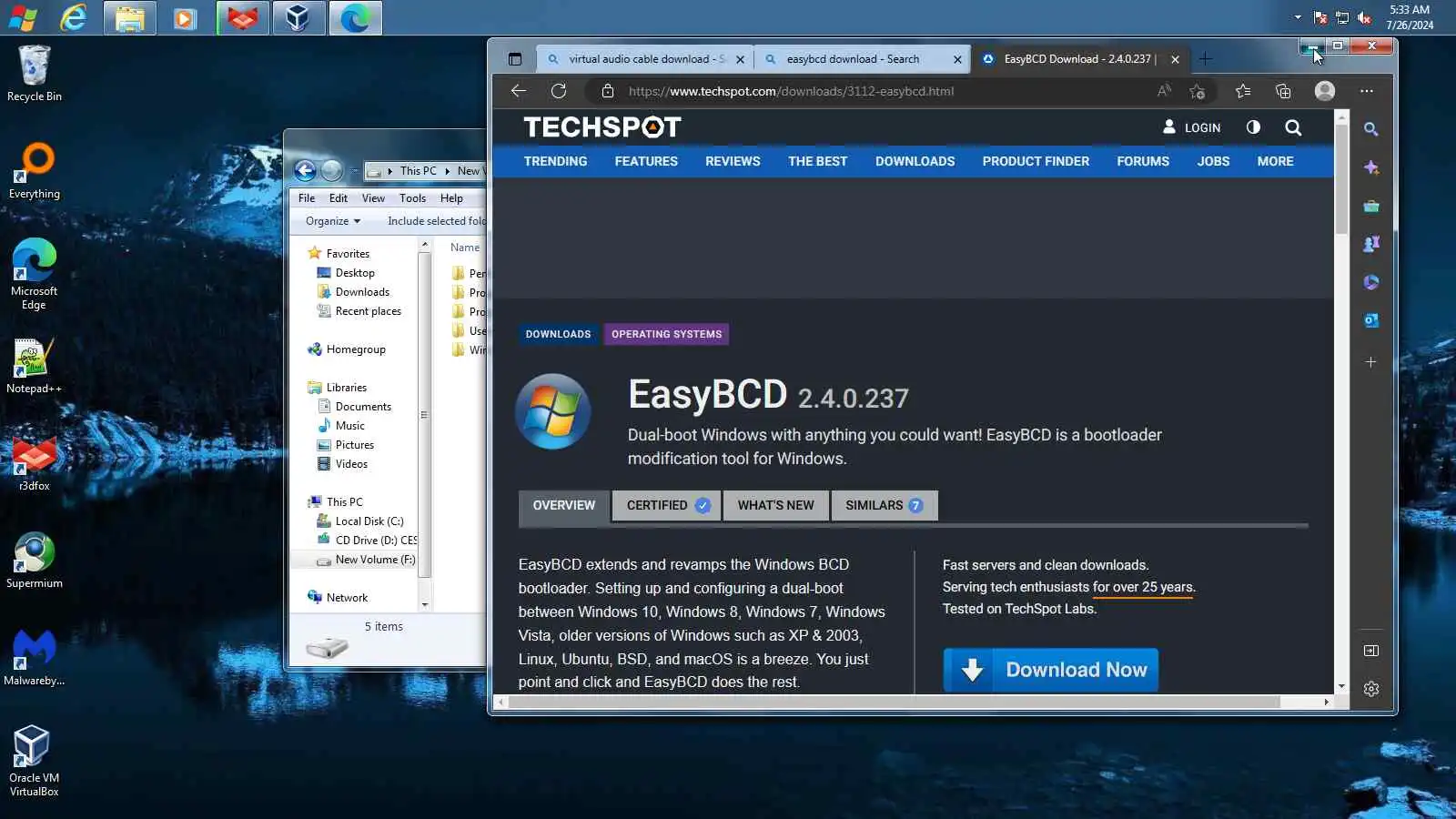This screenshot has height=819, width=1456.
Task: Open Edge Settings and more menu
Action: click(x=1367, y=91)
